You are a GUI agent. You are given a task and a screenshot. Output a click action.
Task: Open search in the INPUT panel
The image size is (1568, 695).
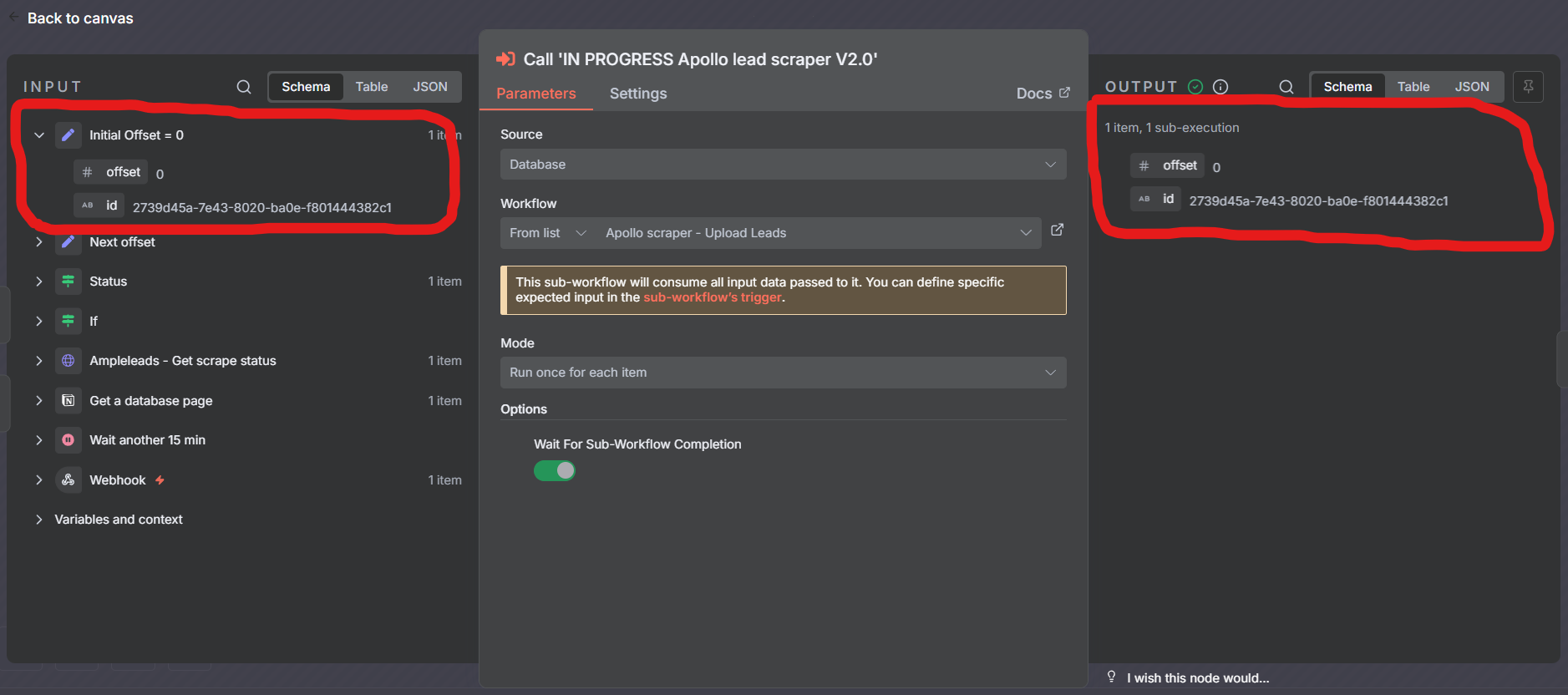243,86
